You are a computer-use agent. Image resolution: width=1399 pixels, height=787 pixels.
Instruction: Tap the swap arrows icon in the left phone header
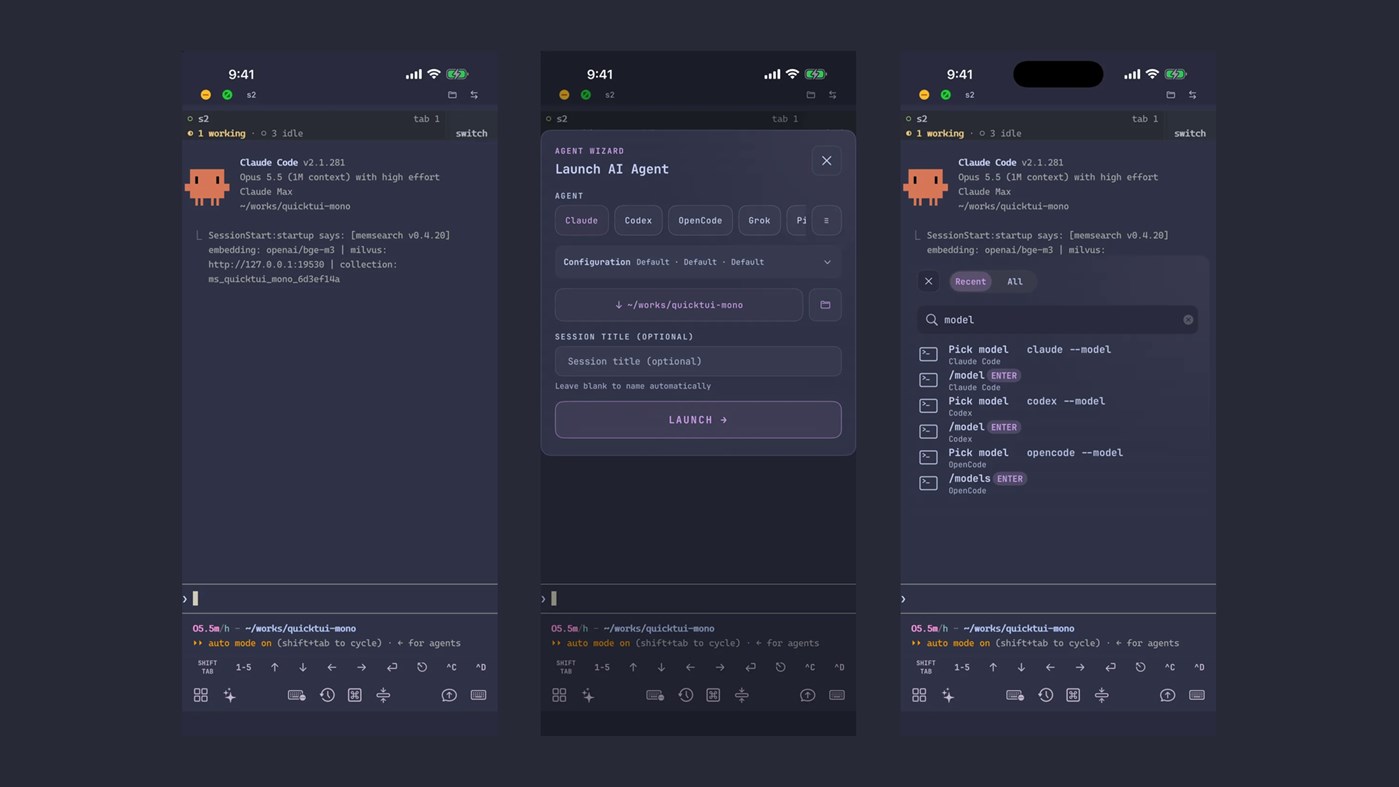coord(474,95)
